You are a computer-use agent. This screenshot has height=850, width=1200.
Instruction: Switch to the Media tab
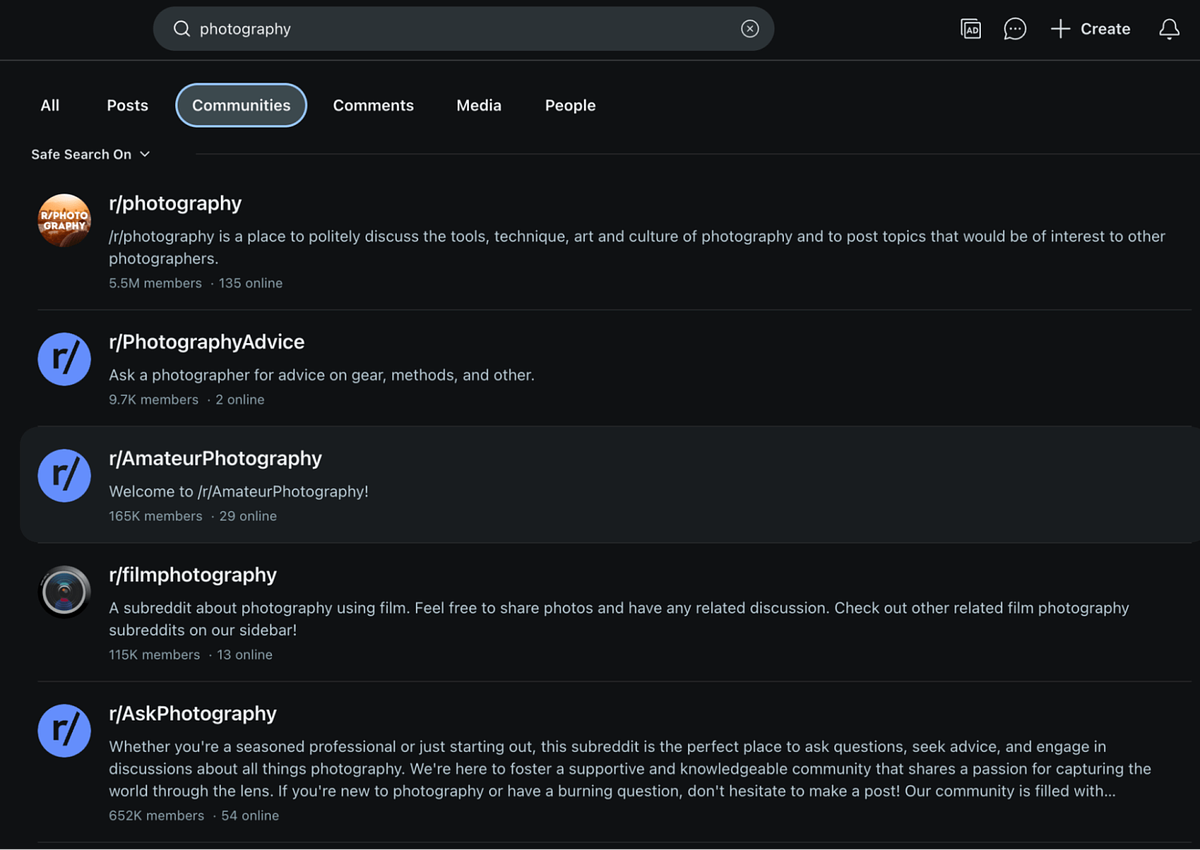point(479,105)
